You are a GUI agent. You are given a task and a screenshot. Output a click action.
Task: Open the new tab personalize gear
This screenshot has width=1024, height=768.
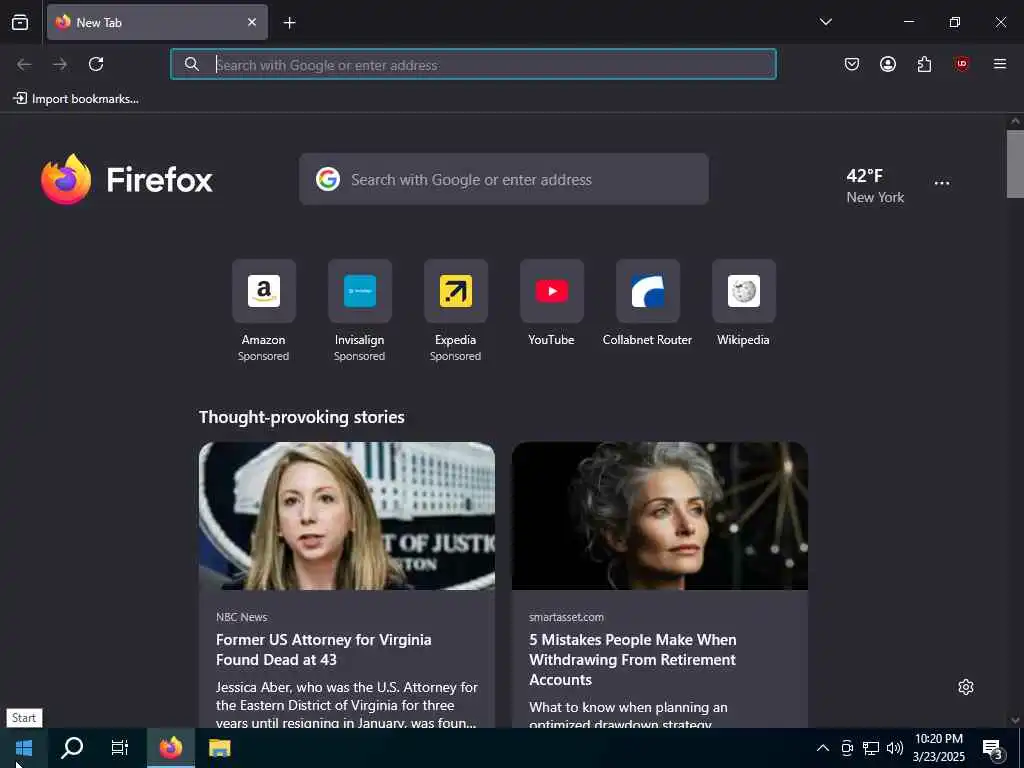coord(966,687)
